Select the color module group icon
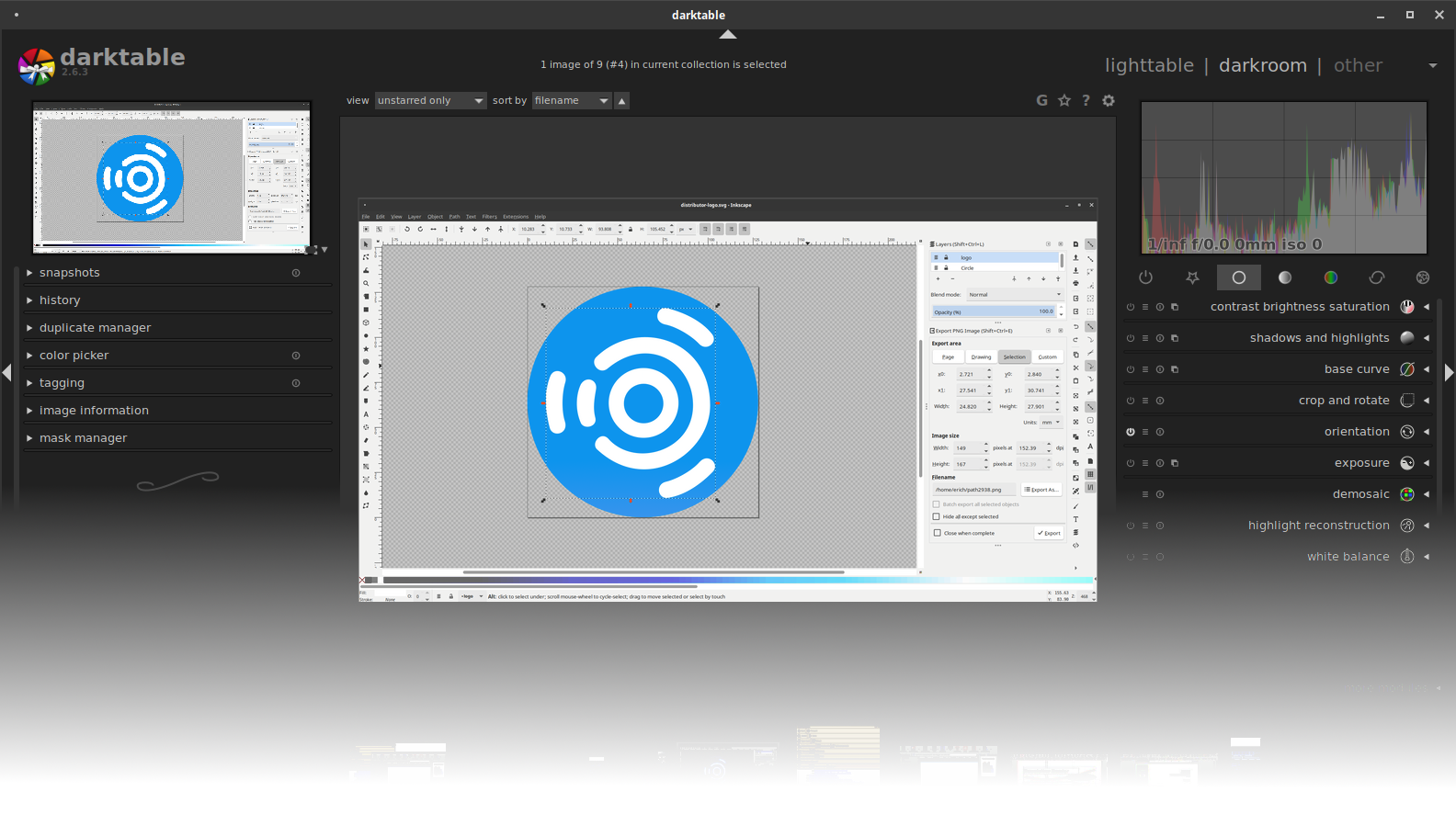The image size is (1456, 837). pyautogui.click(x=1330, y=277)
